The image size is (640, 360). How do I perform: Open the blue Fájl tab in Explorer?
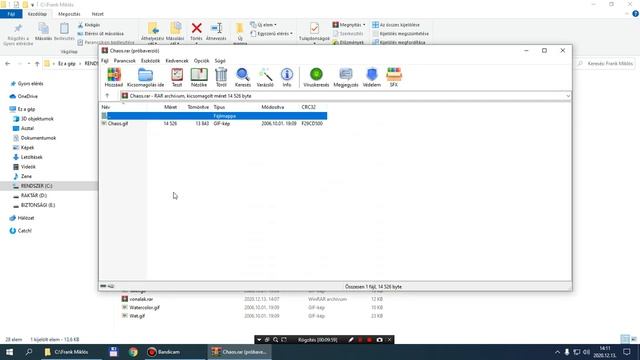coord(11,14)
